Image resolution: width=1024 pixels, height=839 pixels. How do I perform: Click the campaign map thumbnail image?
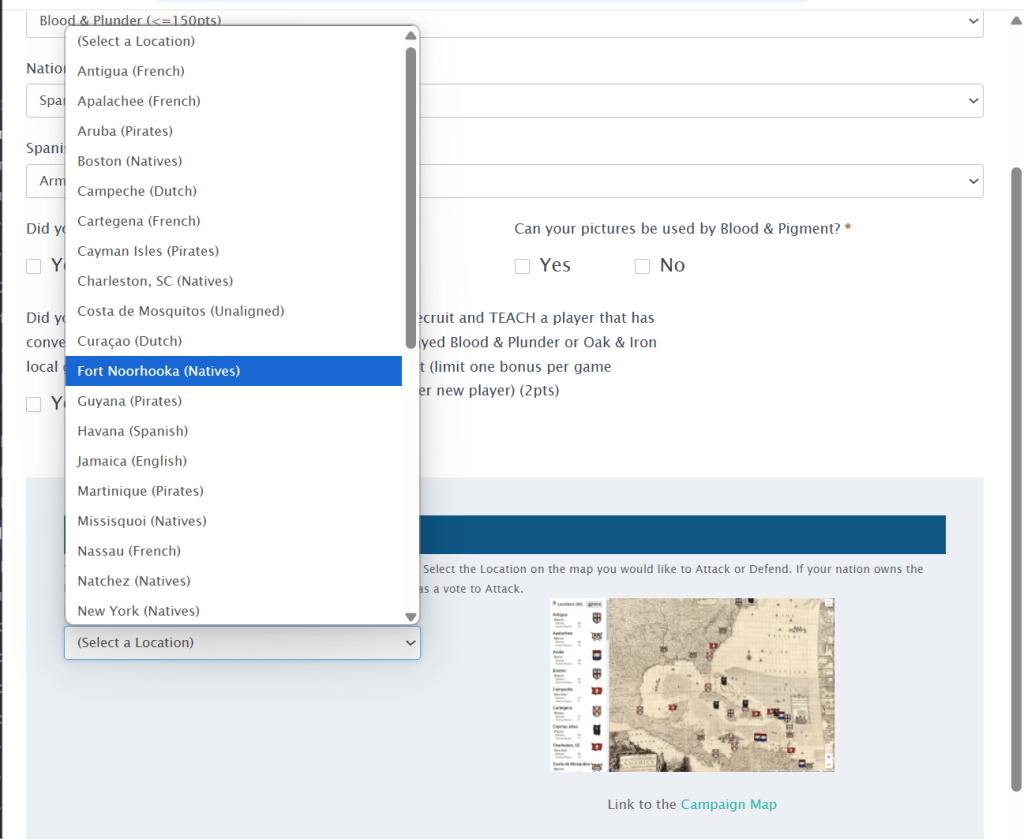pyautogui.click(x=692, y=685)
